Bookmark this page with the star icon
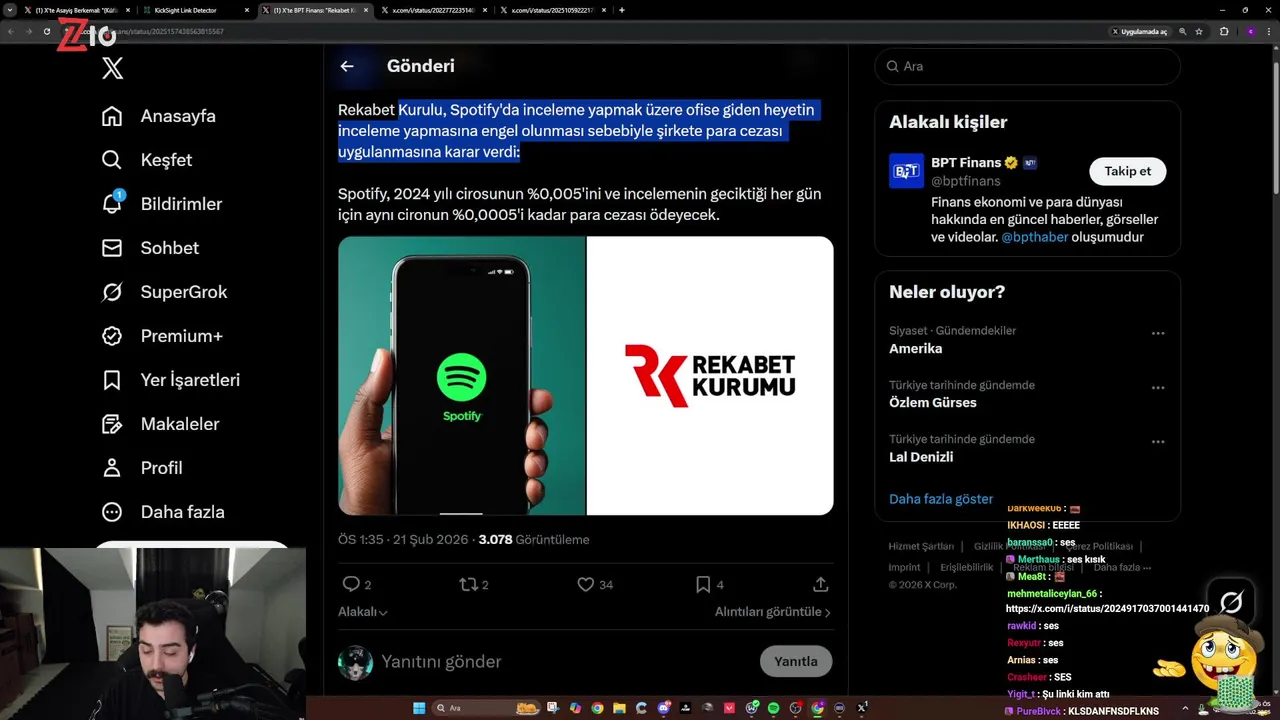Image resolution: width=1280 pixels, height=720 pixels. coord(1198,32)
